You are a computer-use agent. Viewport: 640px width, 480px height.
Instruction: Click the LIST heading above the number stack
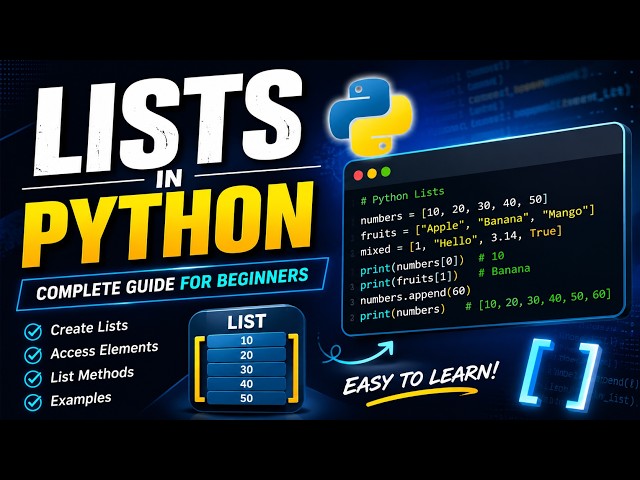[x=247, y=322]
